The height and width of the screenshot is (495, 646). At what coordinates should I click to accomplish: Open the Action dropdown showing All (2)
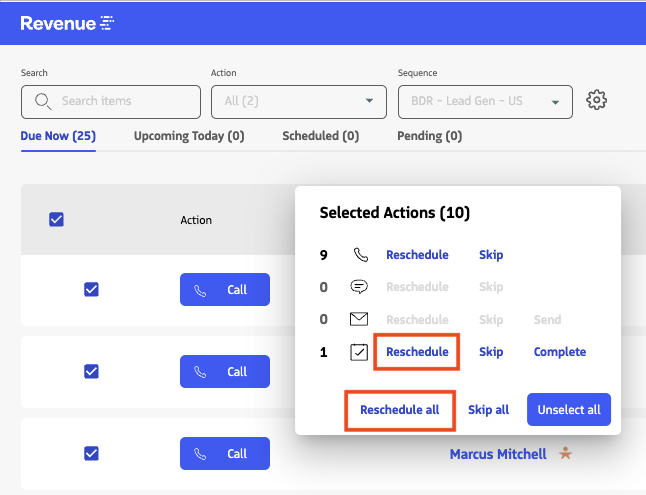(x=299, y=102)
